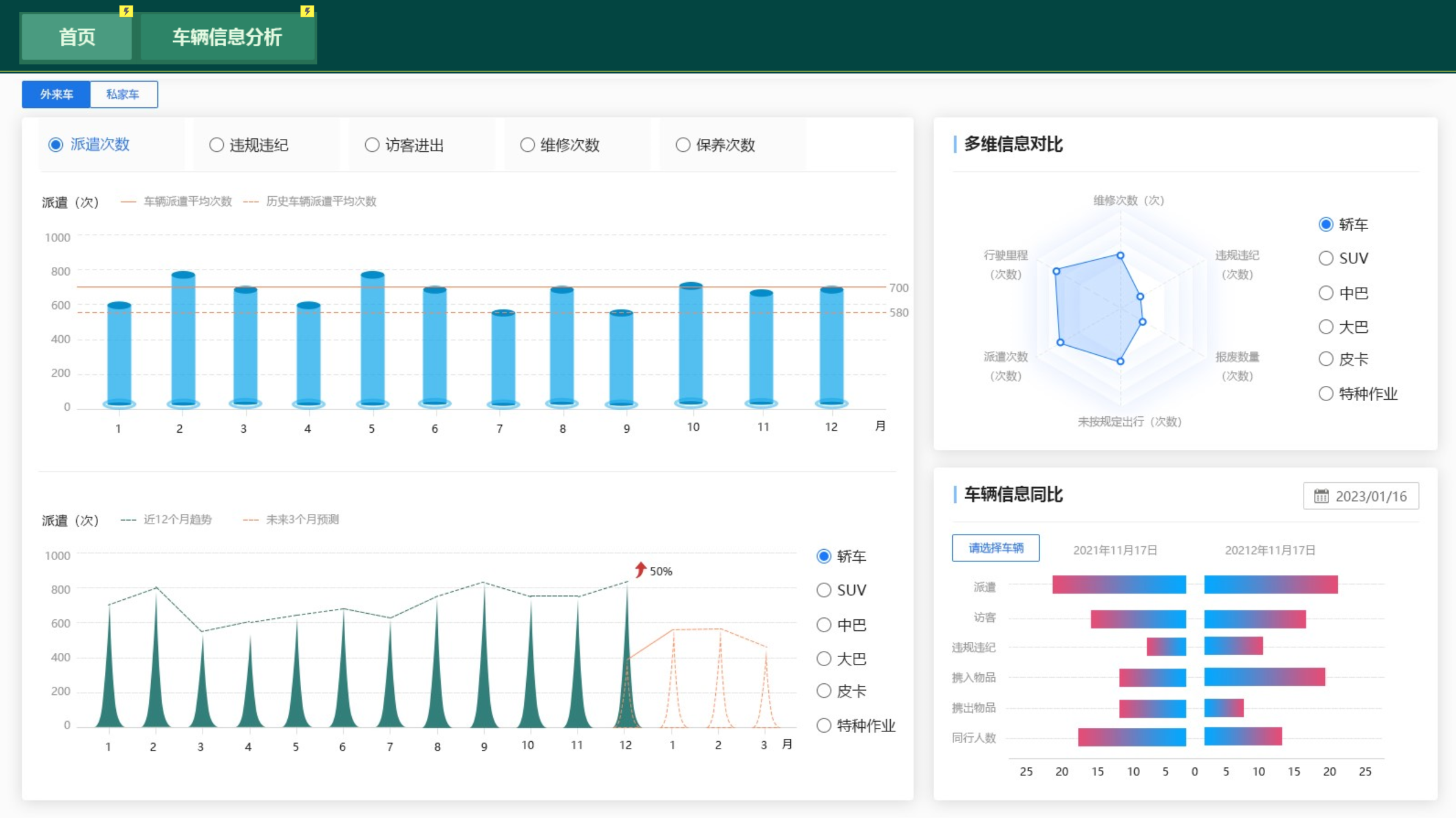Click the 维修次数 radar data point
This screenshot has width=1456, height=818.
(x=1120, y=255)
